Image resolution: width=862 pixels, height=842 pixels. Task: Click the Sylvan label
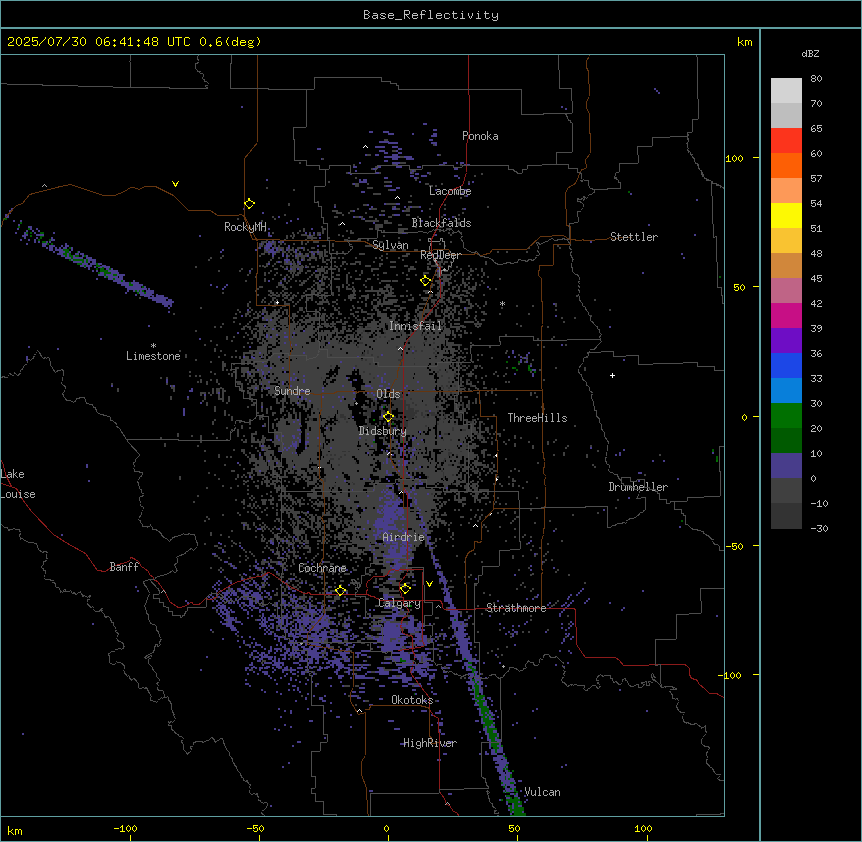click(x=390, y=245)
